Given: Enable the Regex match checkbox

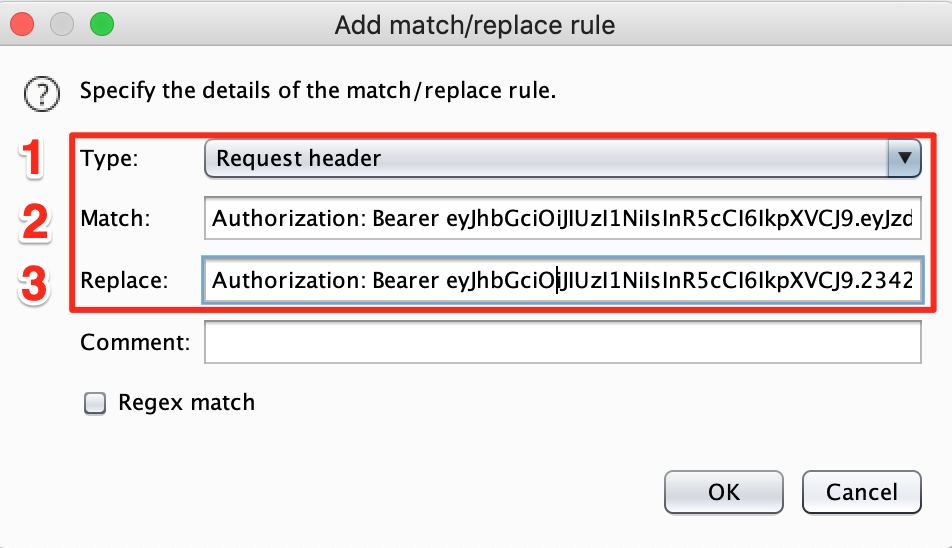Looking at the screenshot, I should point(95,403).
